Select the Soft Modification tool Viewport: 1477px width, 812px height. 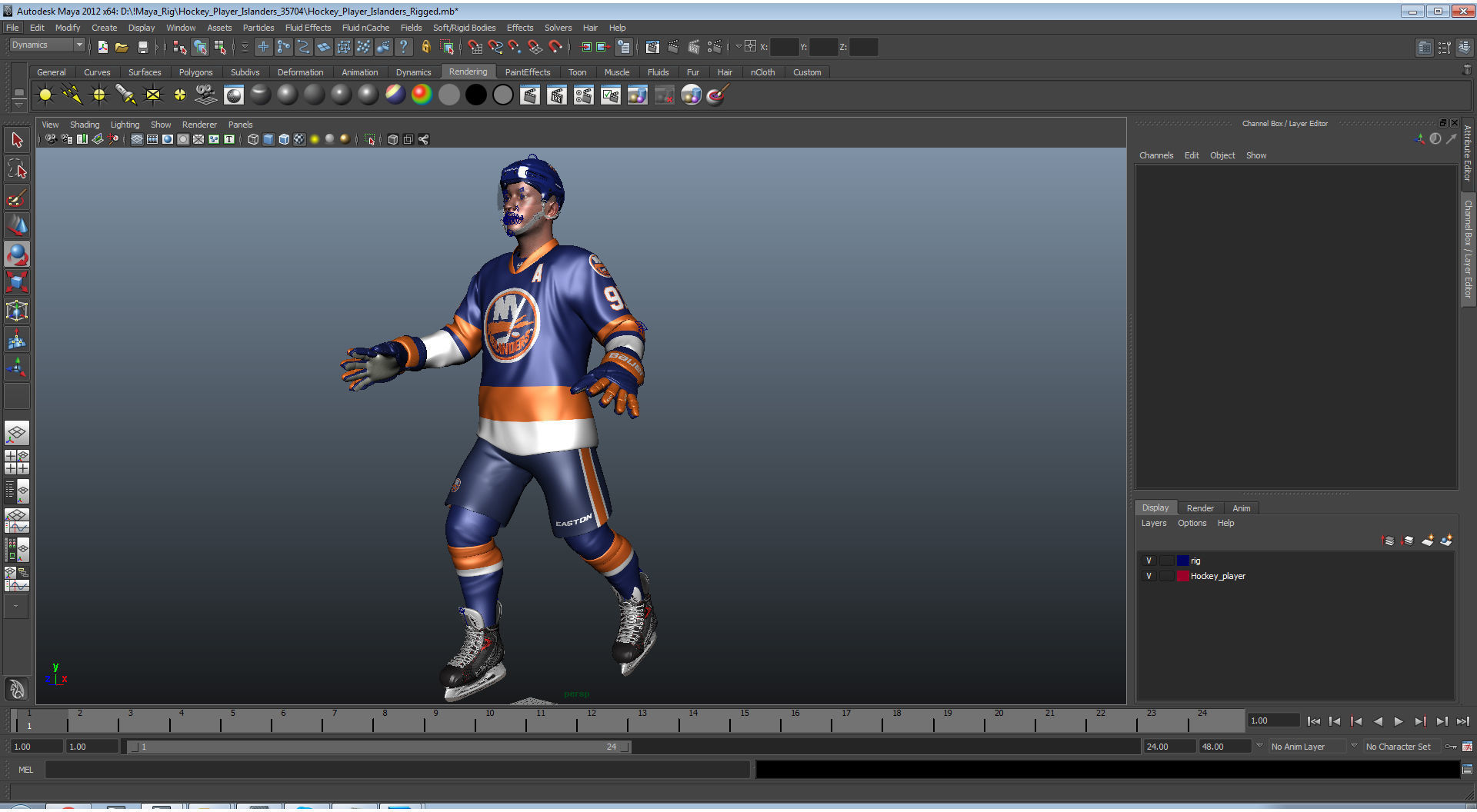pyautogui.click(x=17, y=339)
